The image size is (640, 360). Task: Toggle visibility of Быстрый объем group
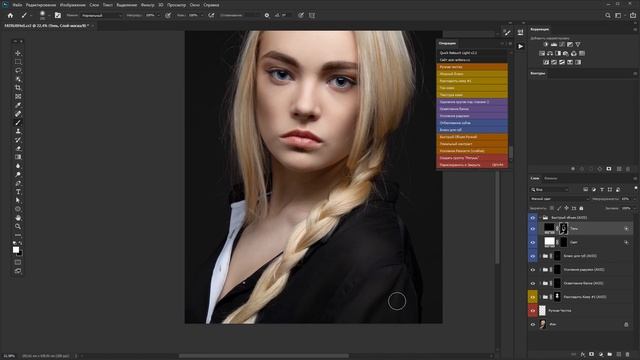[x=533, y=218]
